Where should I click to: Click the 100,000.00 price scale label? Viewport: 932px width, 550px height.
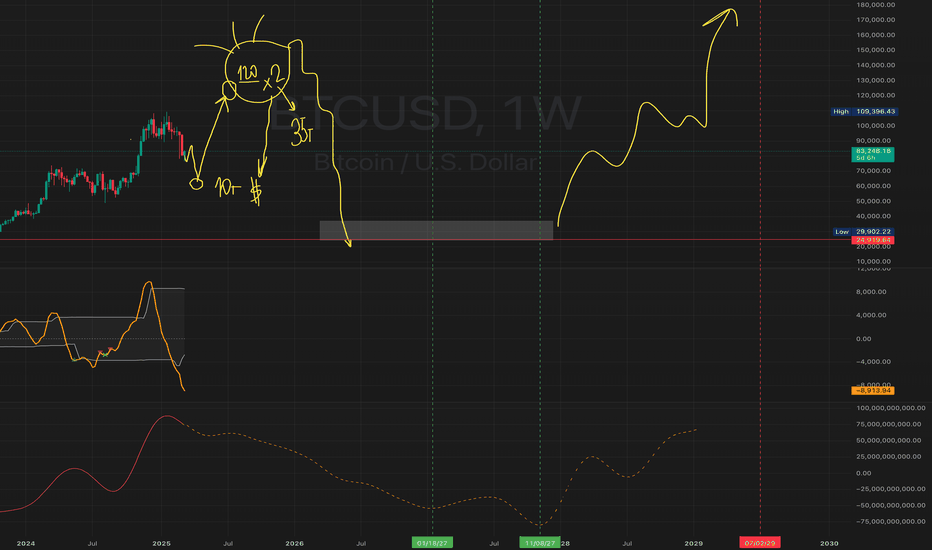point(876,125)
